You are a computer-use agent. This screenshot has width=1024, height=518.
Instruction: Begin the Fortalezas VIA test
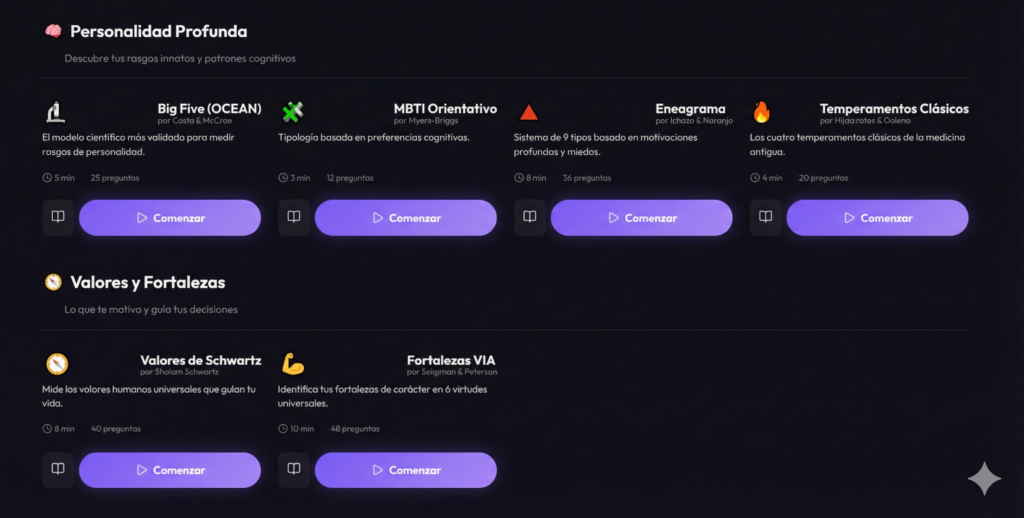pyautogui.click(x=406, y=470)
